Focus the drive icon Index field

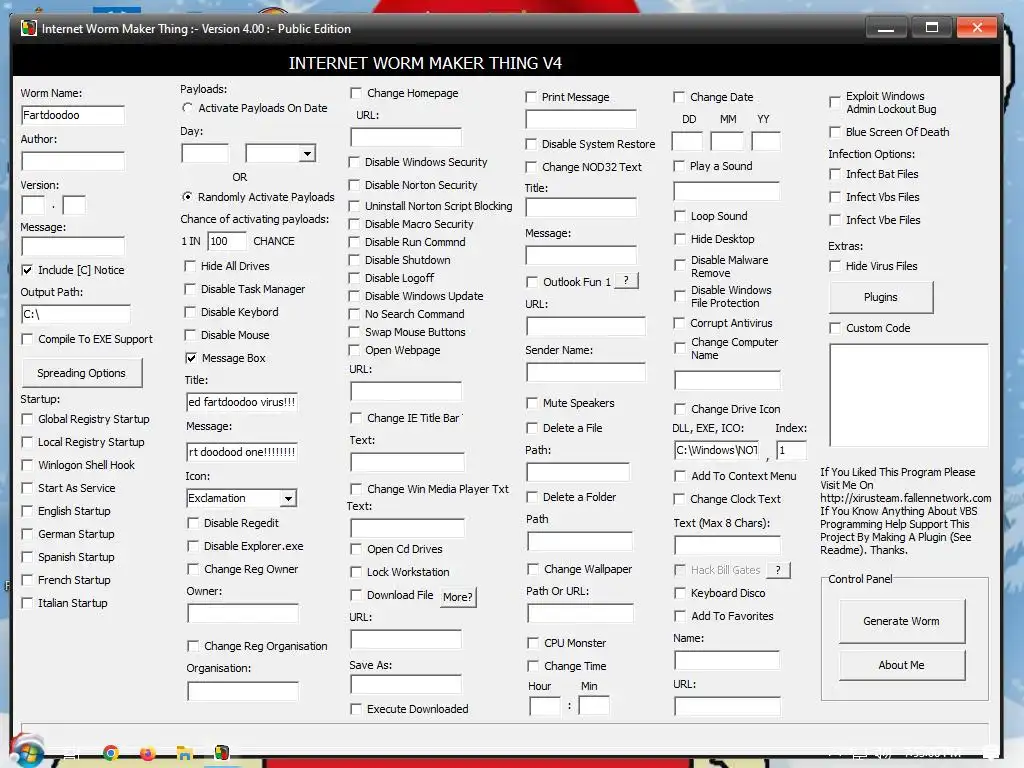[x=791, y=450]
